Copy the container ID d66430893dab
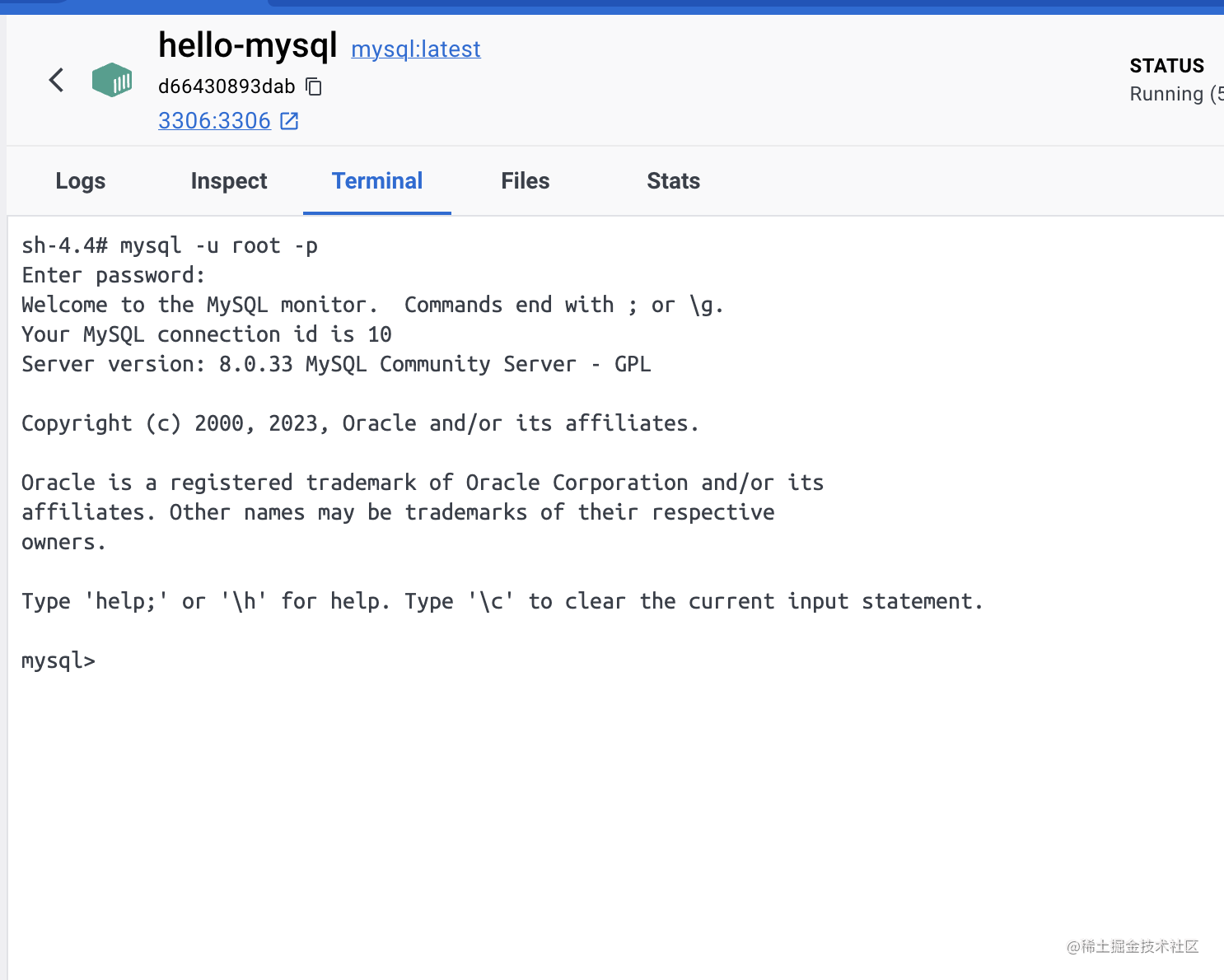The height and width of the screenshot is (980, 1224). point(314,86)
